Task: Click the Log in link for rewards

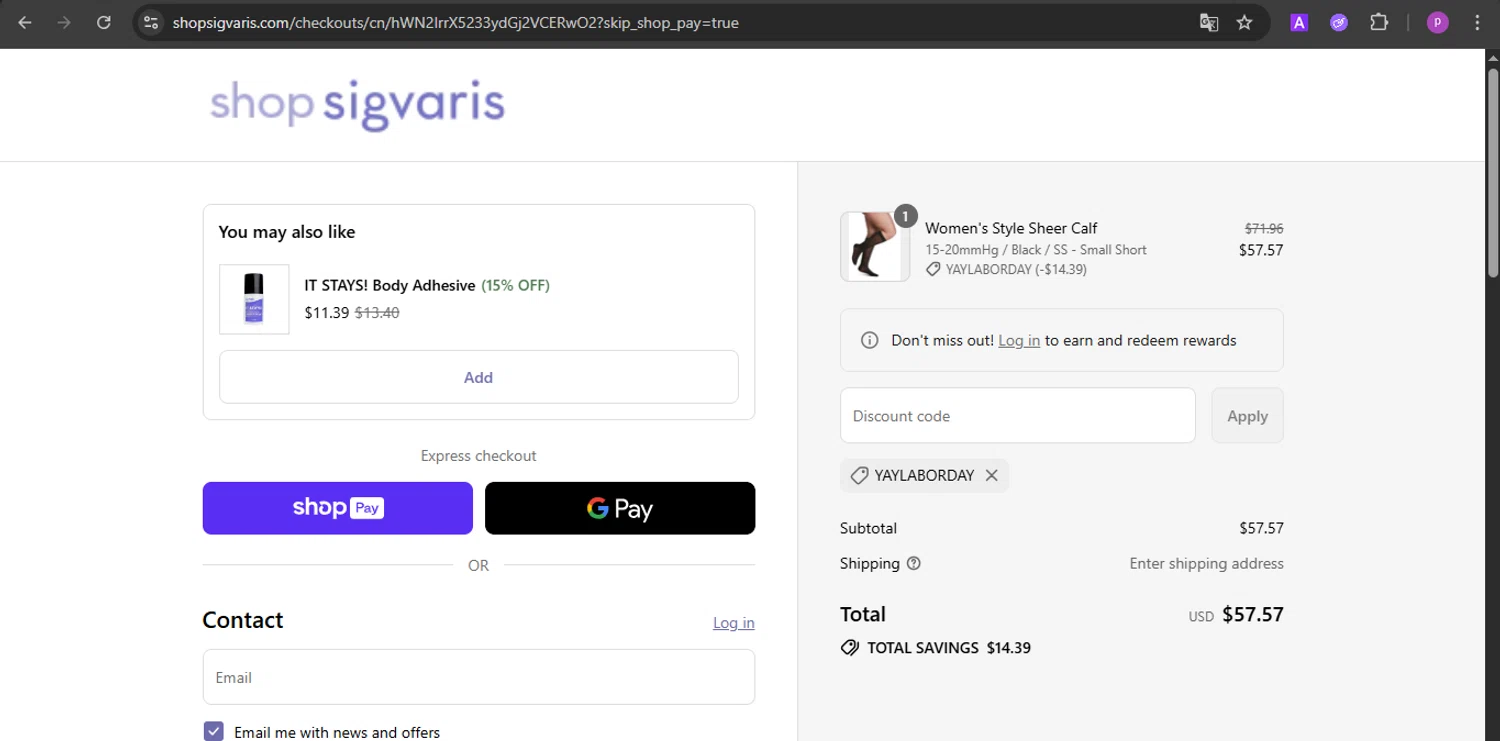Action: pyautogui.click(x=1019, y=340)
